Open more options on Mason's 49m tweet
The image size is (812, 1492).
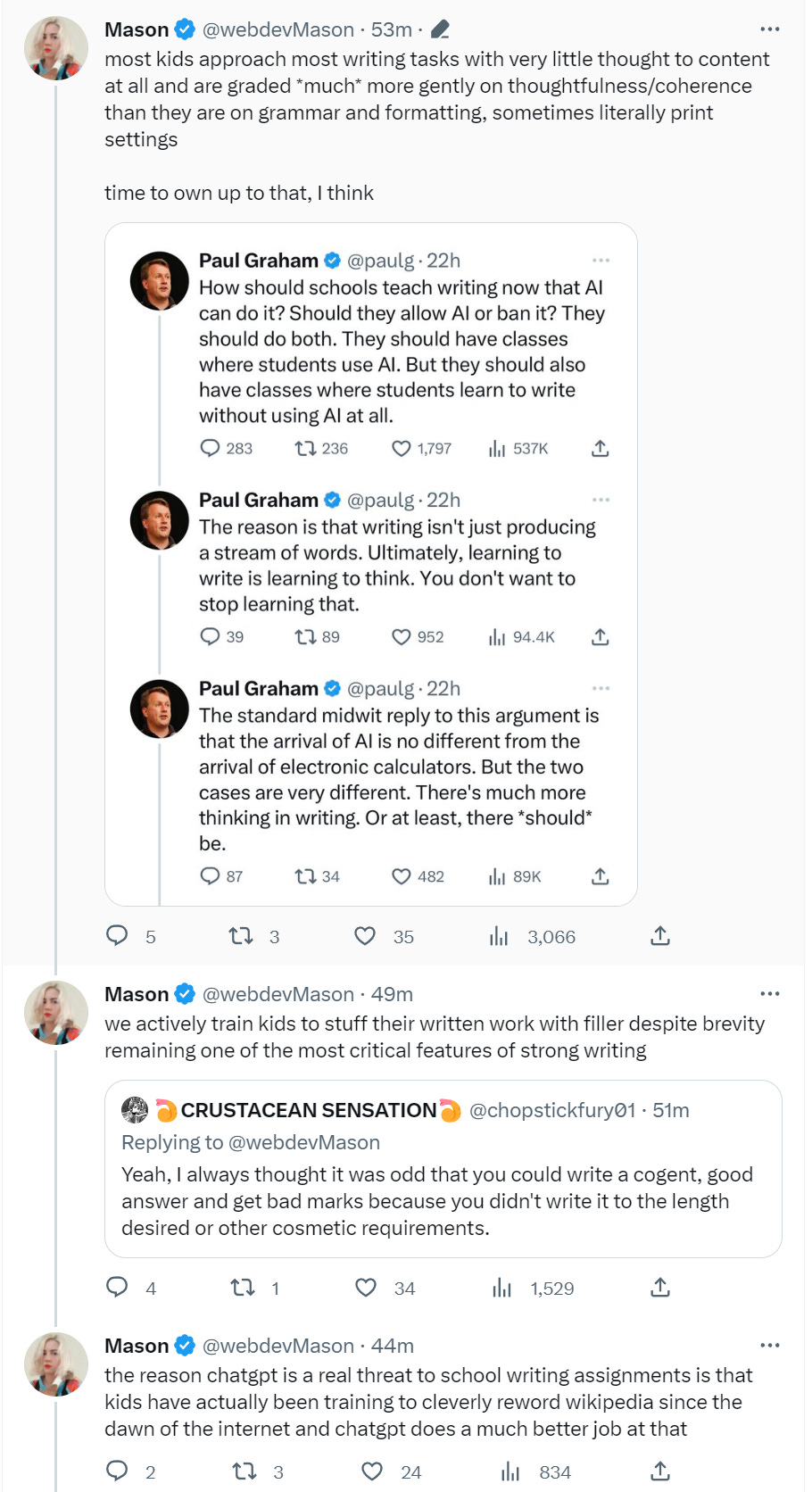[769, 994]
